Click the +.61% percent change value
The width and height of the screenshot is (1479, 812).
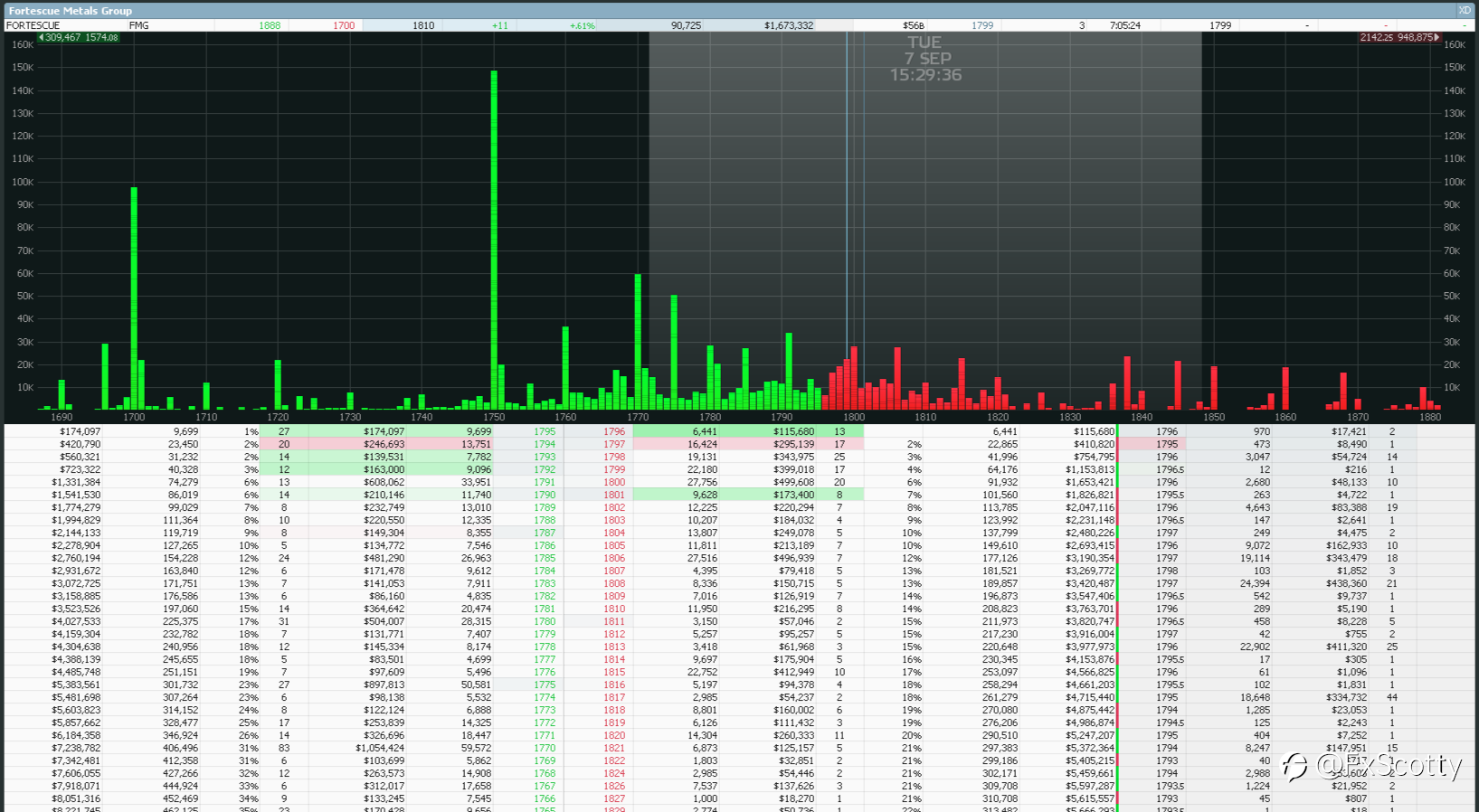coord(582,25)
